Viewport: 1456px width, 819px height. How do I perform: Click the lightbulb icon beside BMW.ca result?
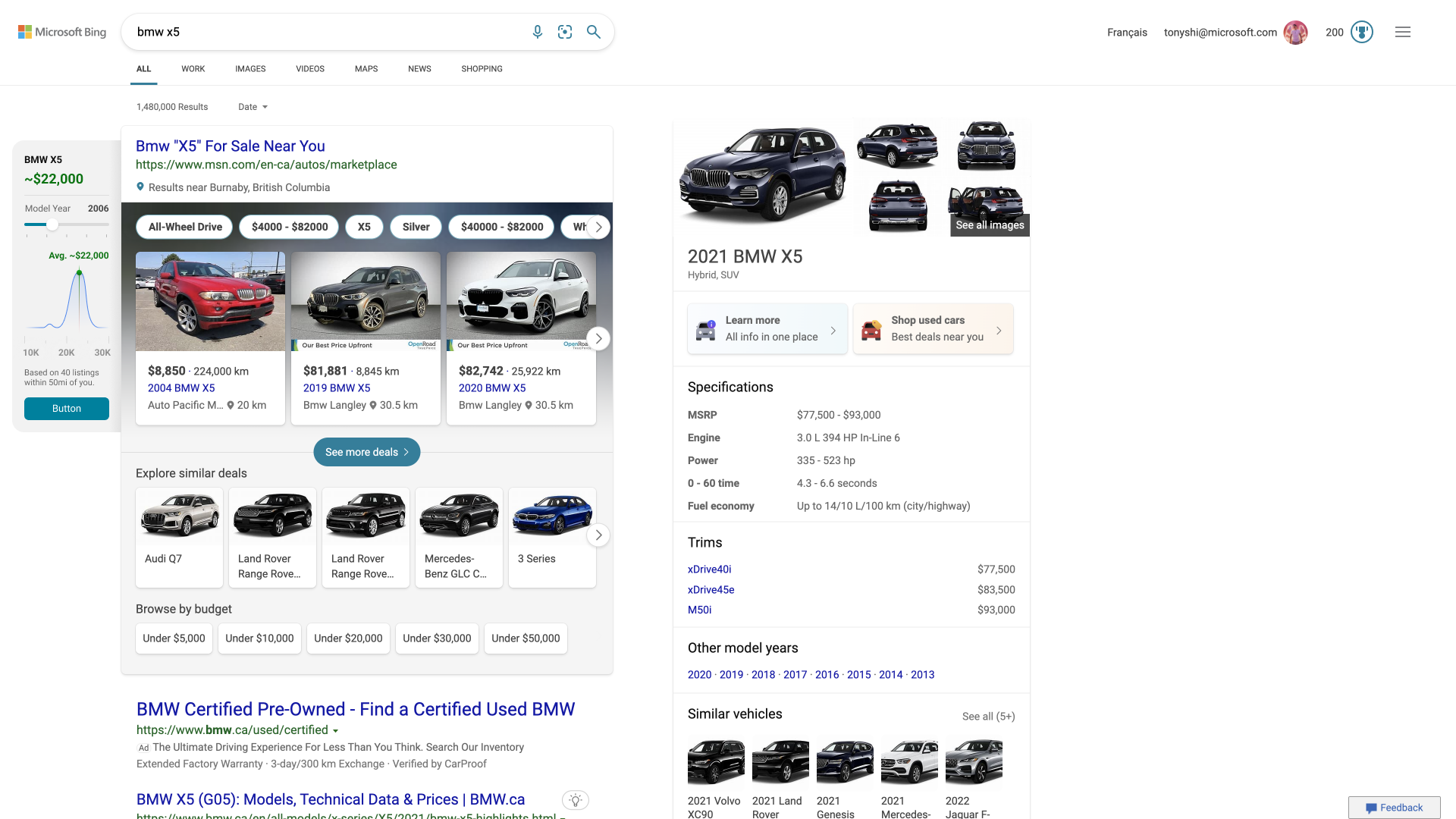coord(576,800)
